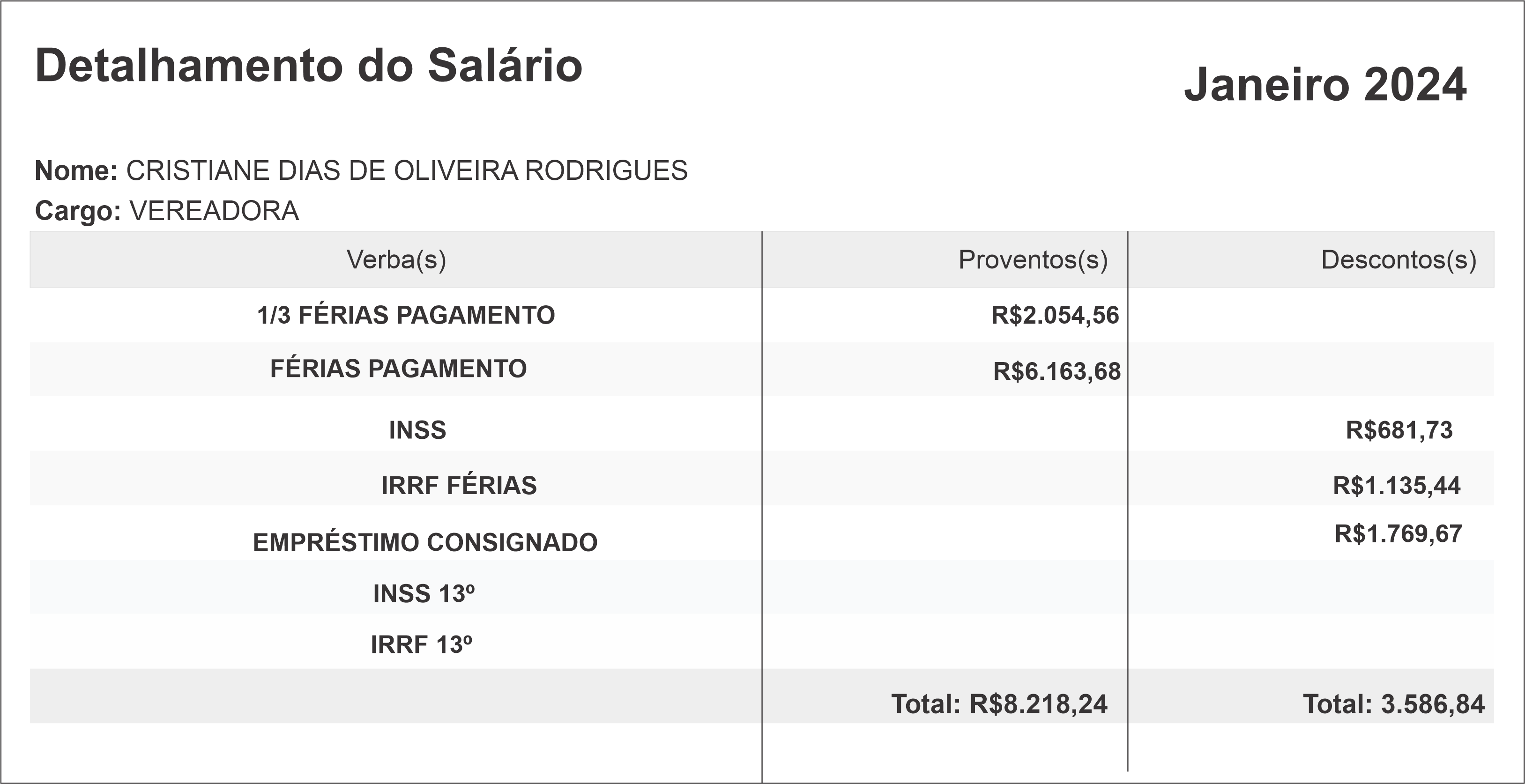Select the "Janeiro 2024" period heading
This screenshot has height=784, width=1525.
point(1325,85)
